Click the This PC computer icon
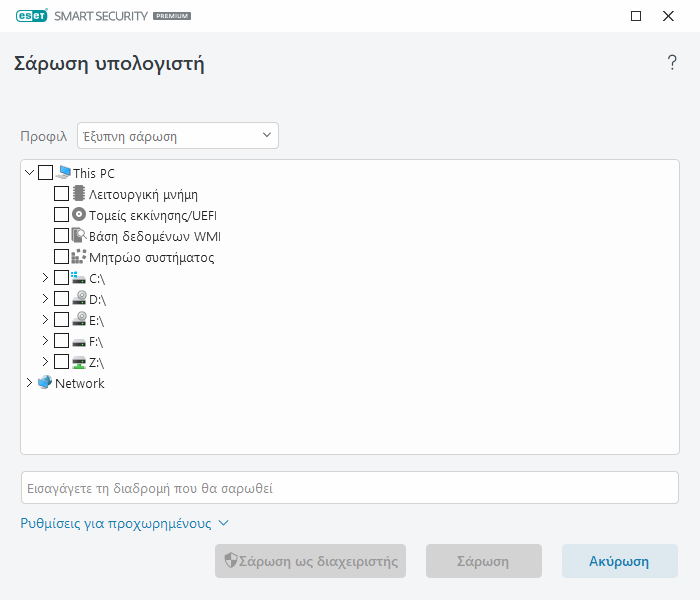The width and height of the screenshot is (700, 600). click(x=63, y=173)
